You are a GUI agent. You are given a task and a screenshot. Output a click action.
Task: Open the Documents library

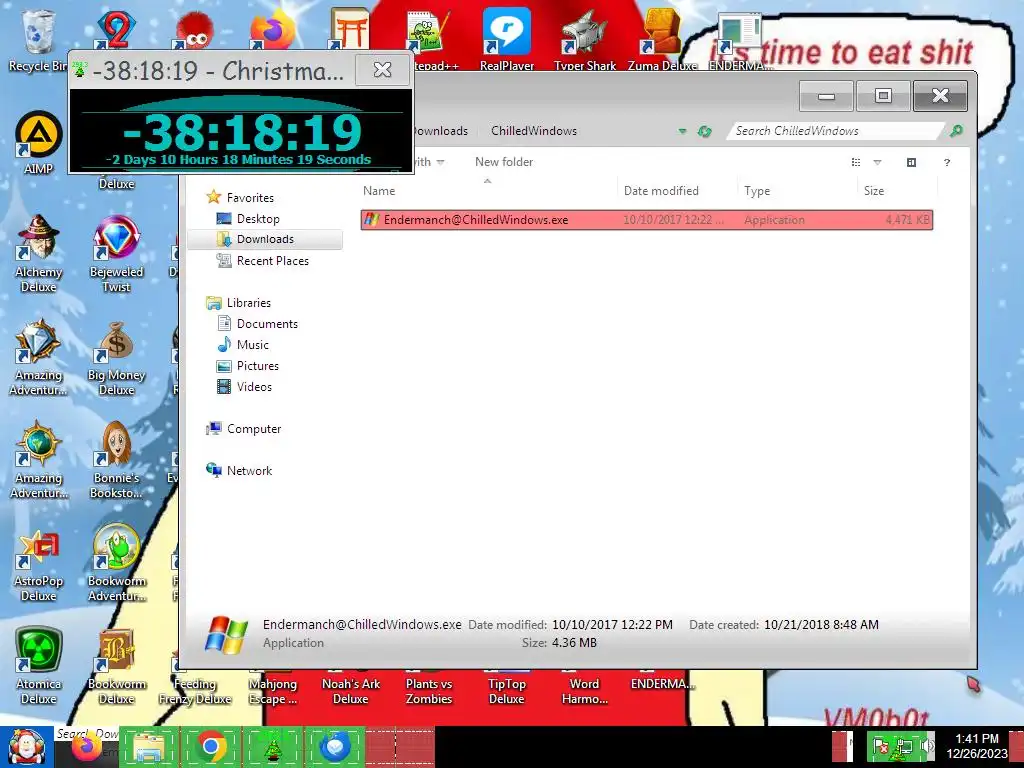pos(257,324)
